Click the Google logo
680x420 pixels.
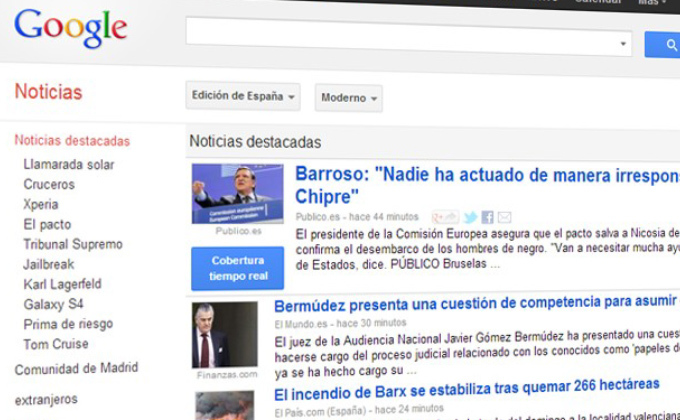pyautogui.click(x=71, y=28)
